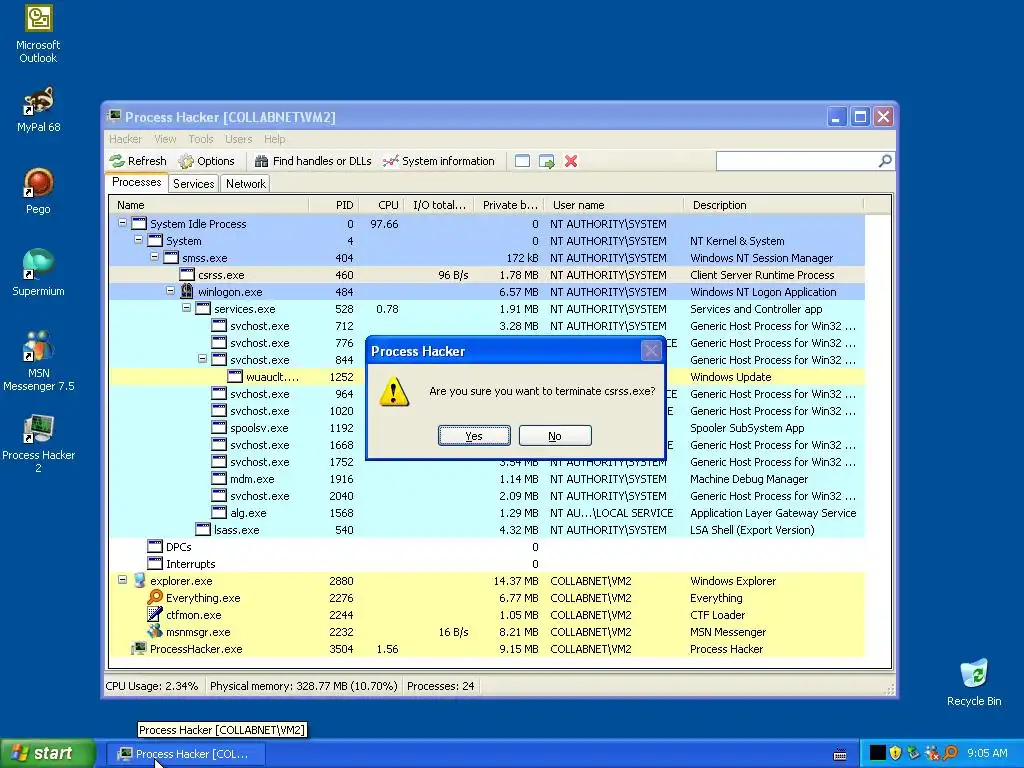Screen dimensions: 1024x768
Task: Select the csrss.exe process row
Action: [487, 275]
